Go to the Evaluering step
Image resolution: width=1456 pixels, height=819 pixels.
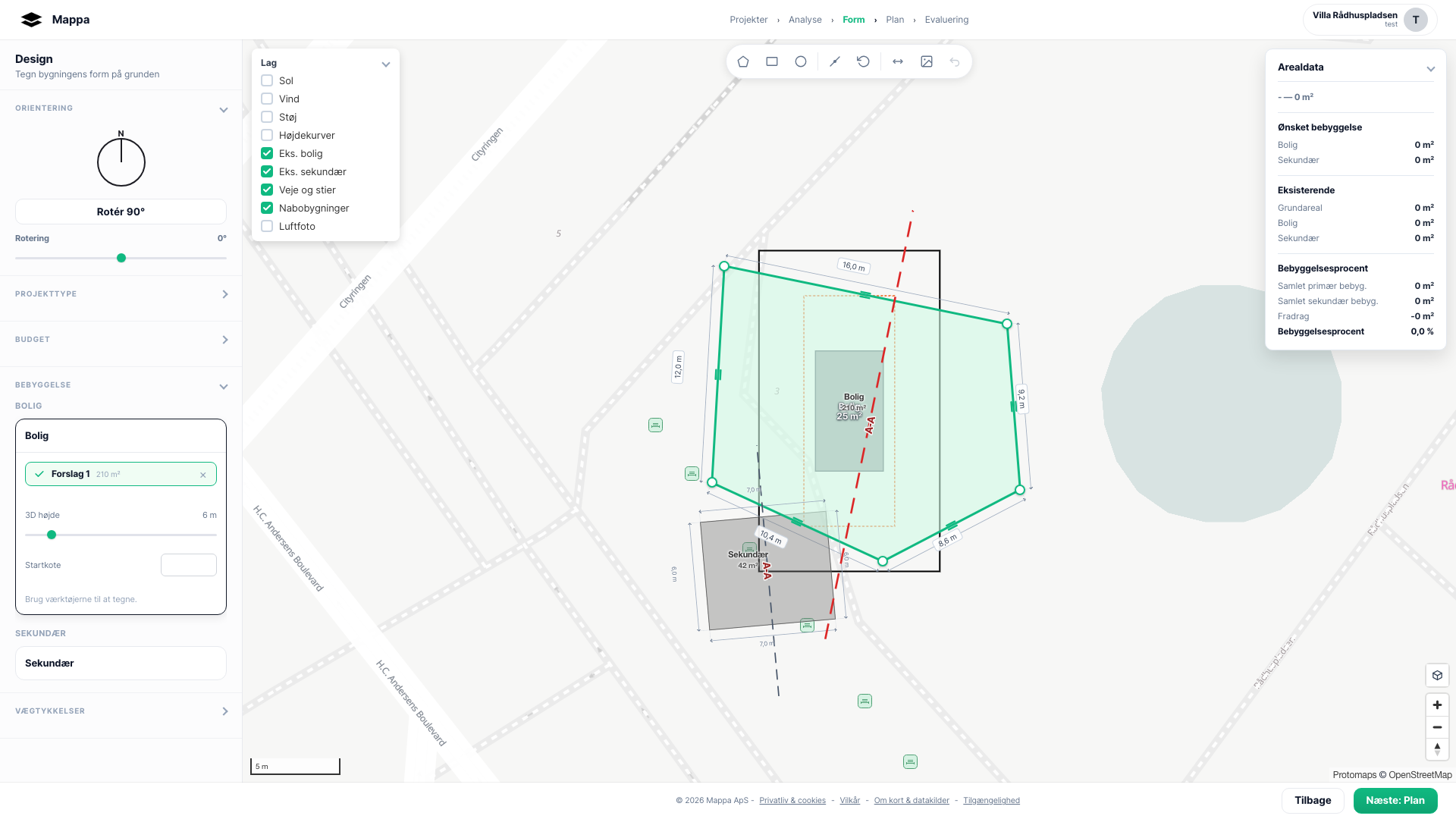946,20
